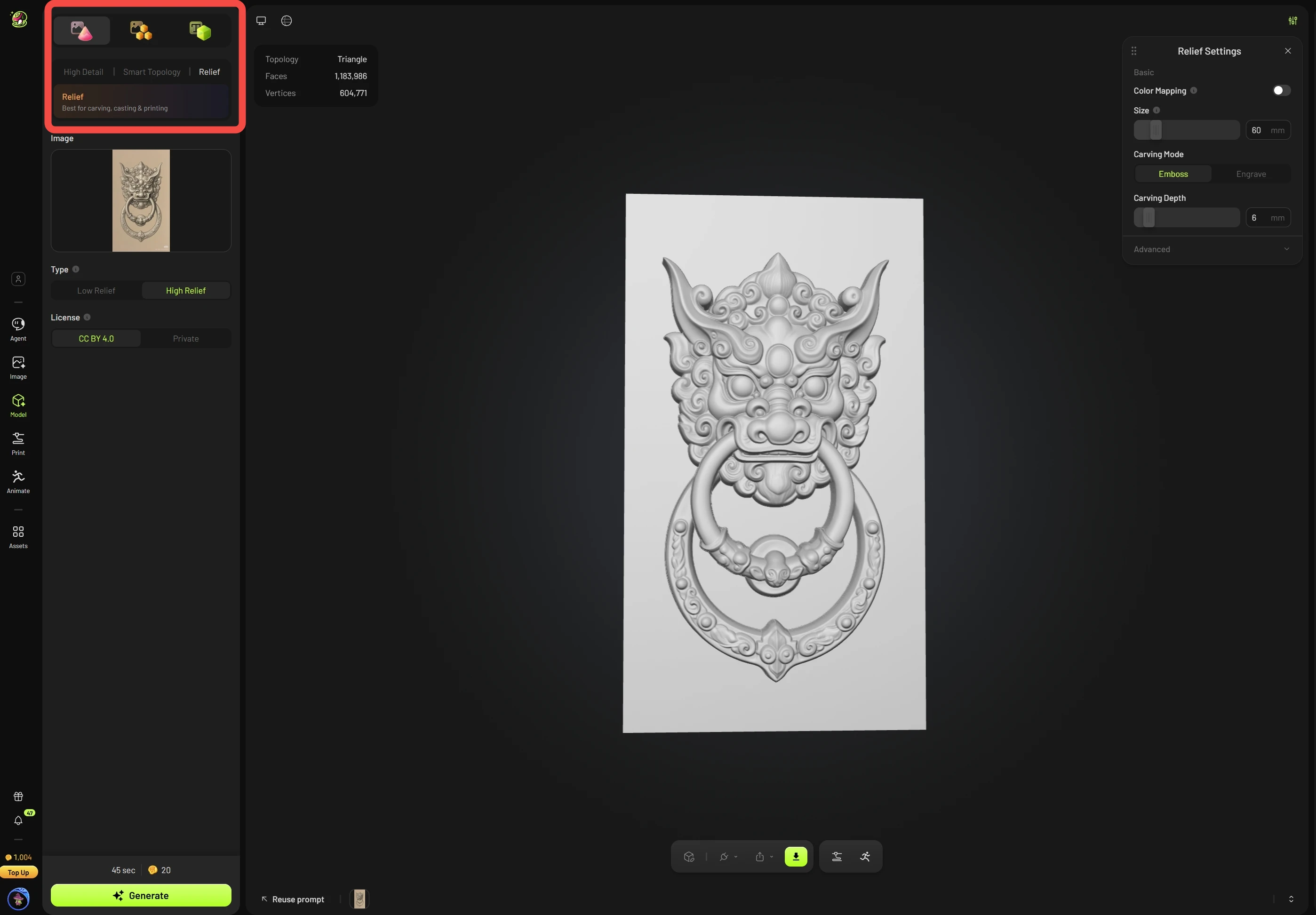Choose the Private license option
This screenshot has height=915, width=1316.
click(x=186, y=339)
